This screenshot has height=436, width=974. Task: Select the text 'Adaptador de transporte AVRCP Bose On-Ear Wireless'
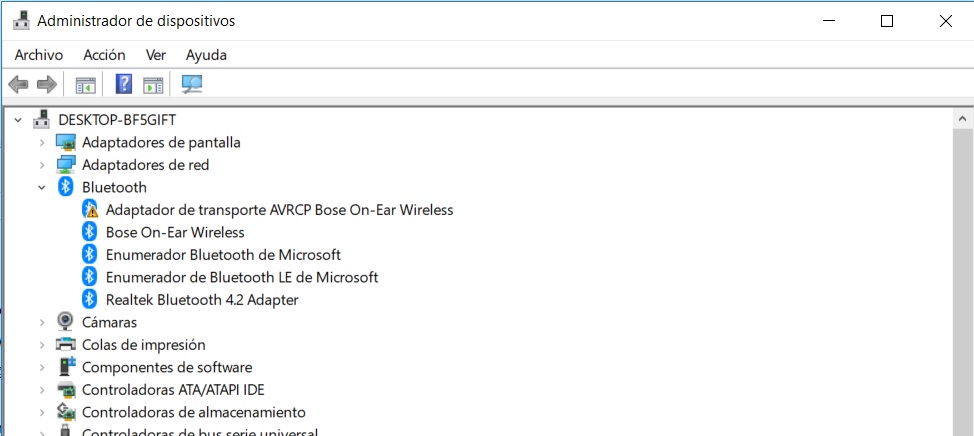point(280,210)
